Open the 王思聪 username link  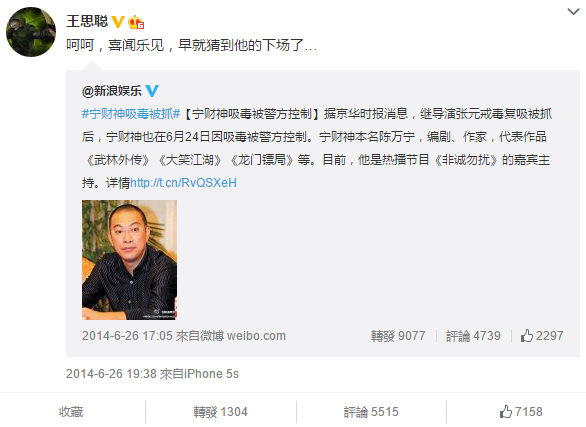point(87,21)
